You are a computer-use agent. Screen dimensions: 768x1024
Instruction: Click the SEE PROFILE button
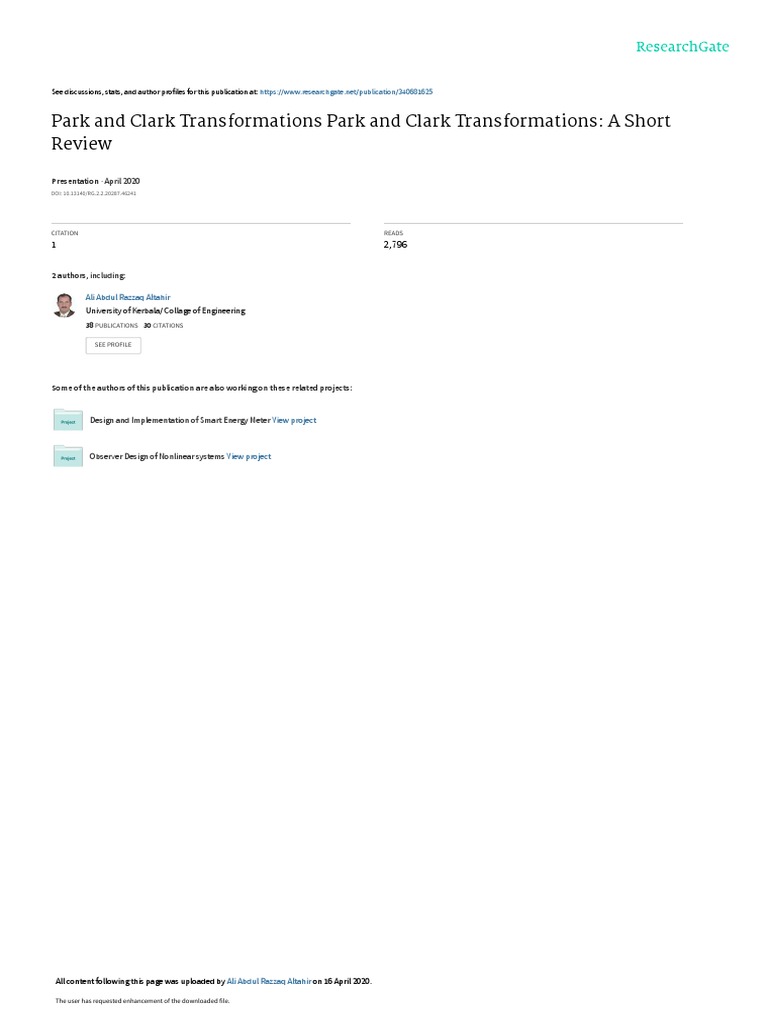113,345
